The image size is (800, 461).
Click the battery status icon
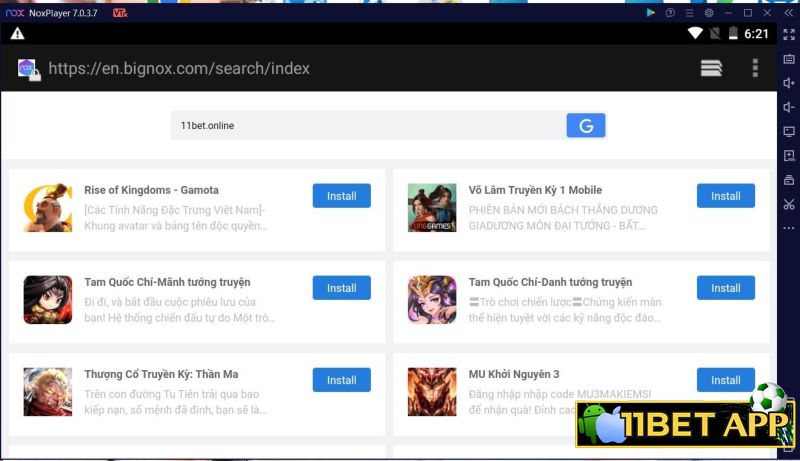click(733, 34)
